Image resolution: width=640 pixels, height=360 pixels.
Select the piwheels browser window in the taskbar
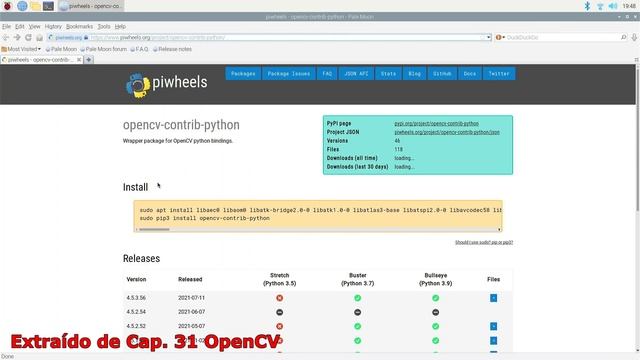click(x=91, y=6)
